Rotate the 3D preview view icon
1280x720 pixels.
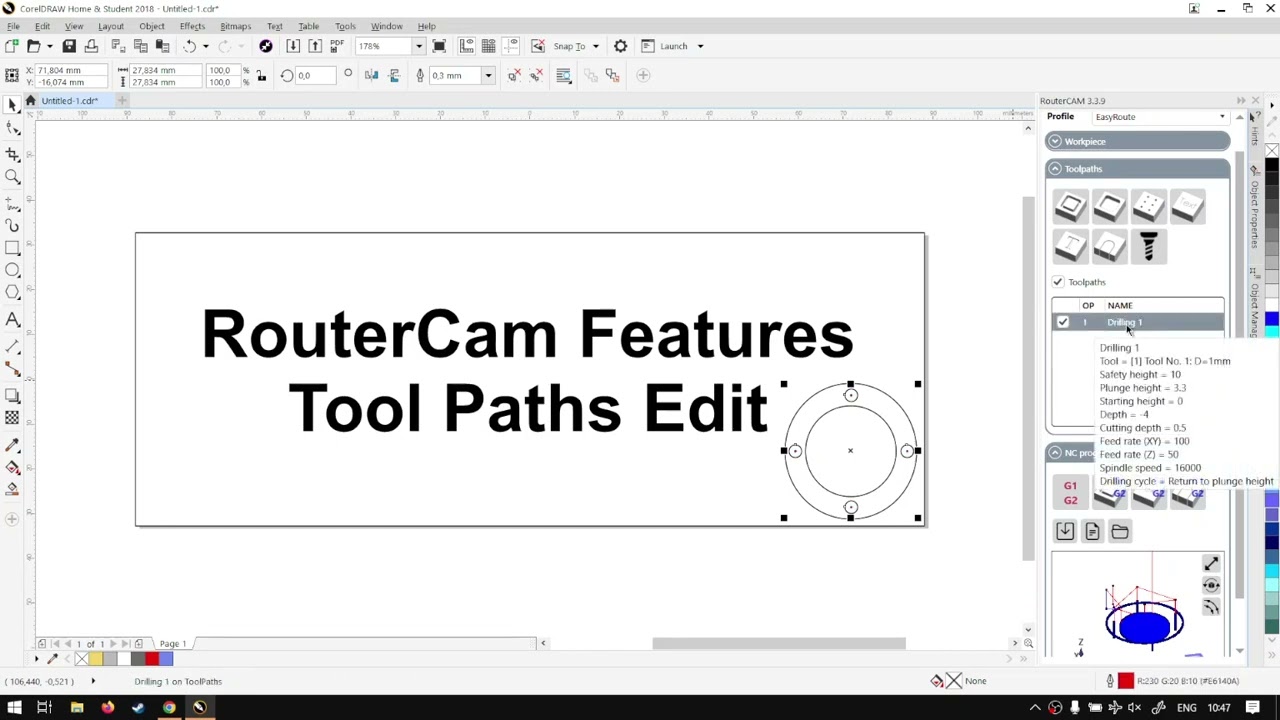click(x=1211, y=586)
